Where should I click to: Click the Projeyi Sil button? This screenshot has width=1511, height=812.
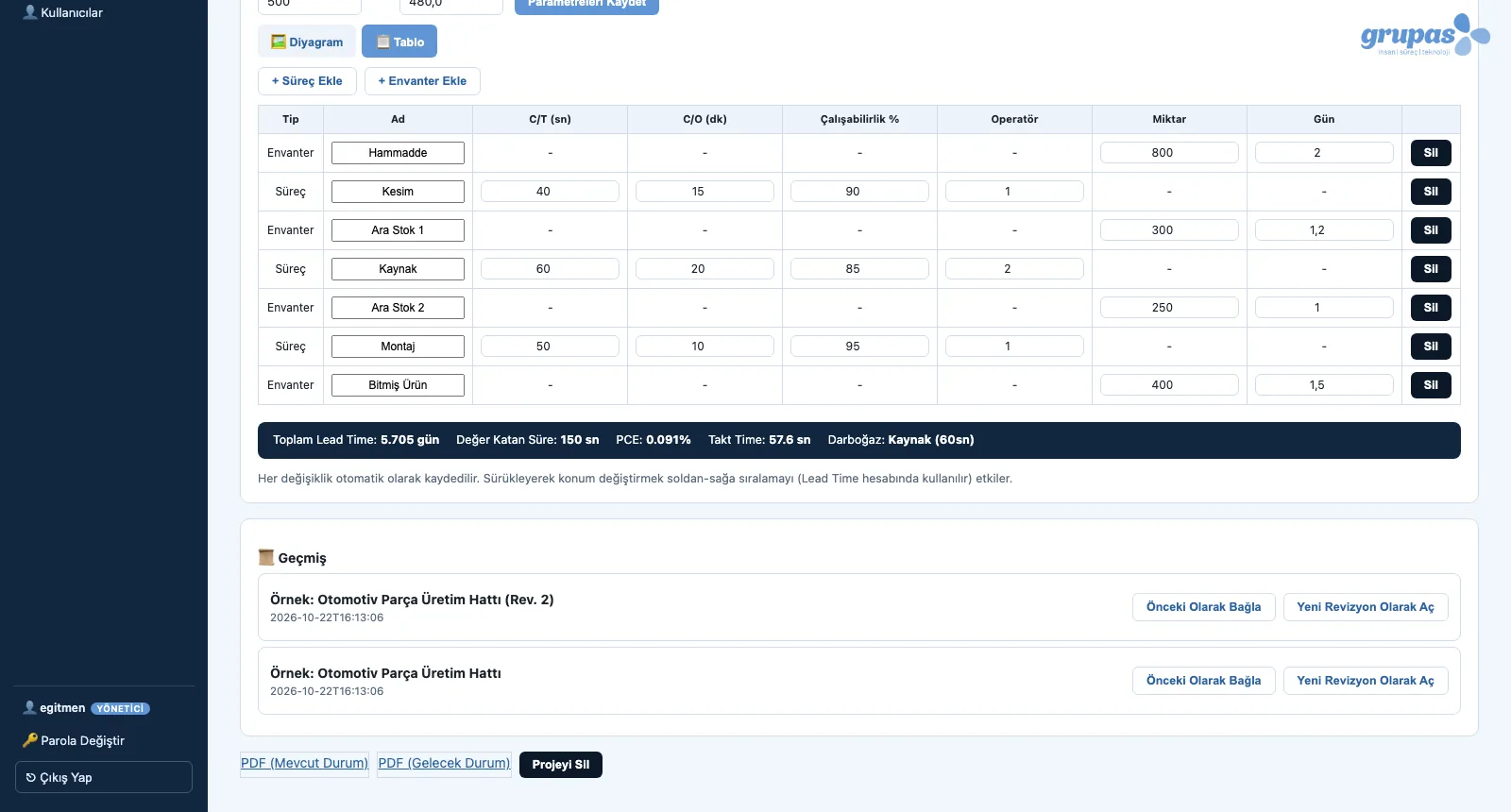pos(561,765)
